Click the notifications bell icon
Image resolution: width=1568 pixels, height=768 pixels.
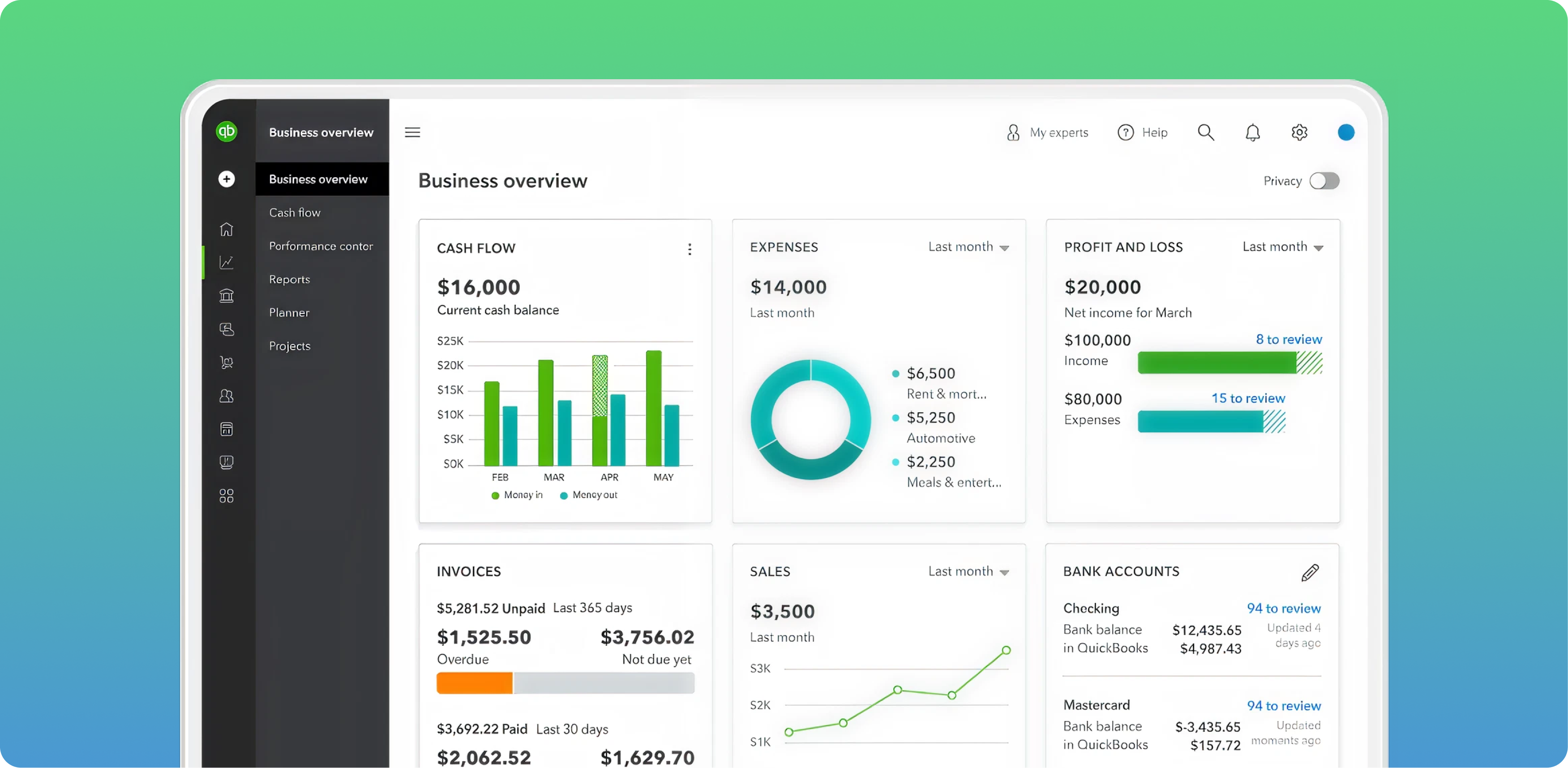(1252, 132)
